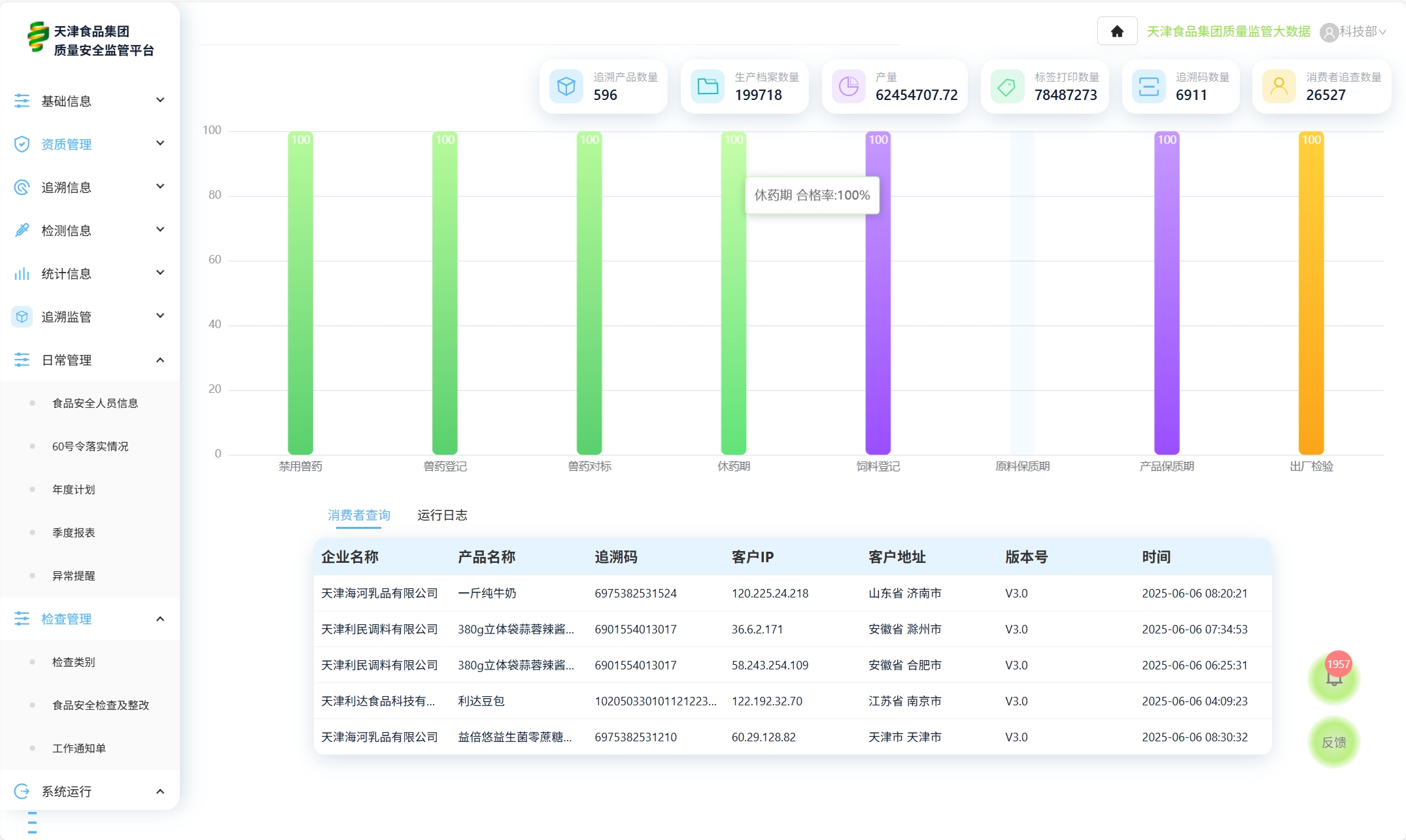Screen dimensions: 1406x840
Task: Click IP address 58.243.254.109
Action: [770, 665]
